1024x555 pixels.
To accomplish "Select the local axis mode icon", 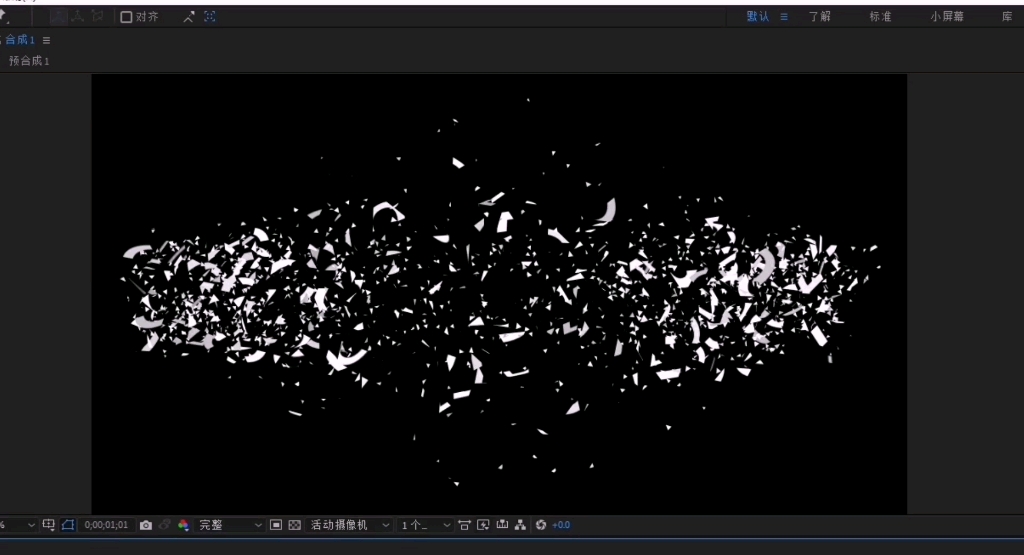I will tap(58, 16).
